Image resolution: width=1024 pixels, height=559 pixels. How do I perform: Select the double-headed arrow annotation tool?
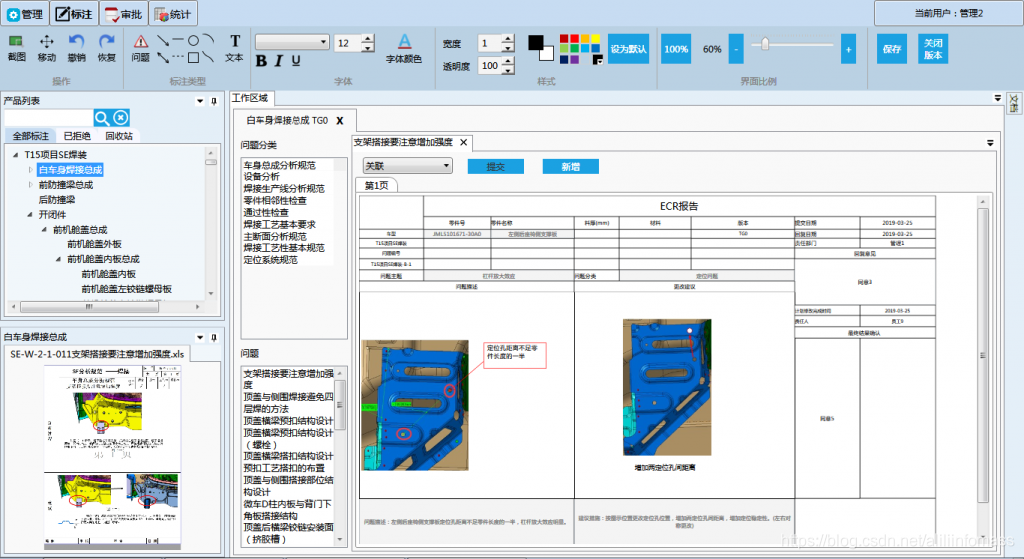pyautogui.click(x=163, y=57)
